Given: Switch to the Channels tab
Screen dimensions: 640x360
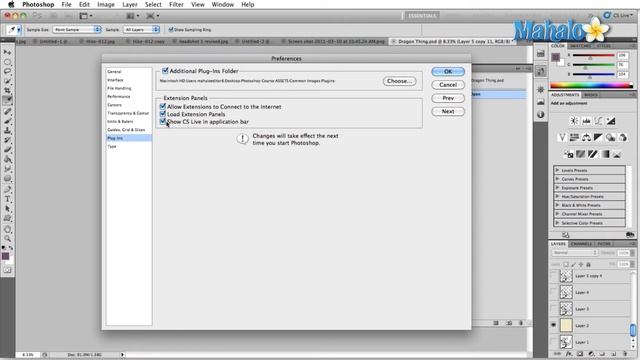Looking at the screenshot, I should [x=581, y=244].
